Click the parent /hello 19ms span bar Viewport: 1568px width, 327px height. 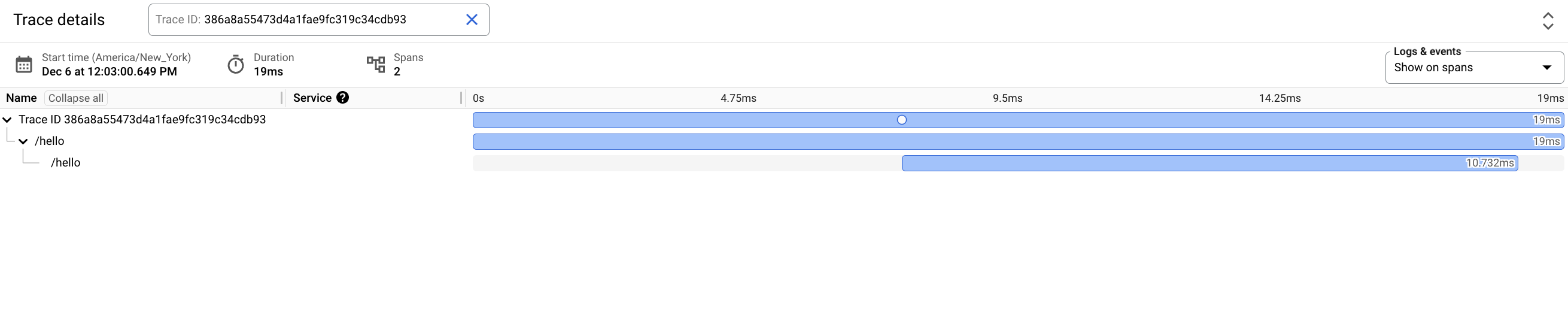tap(1017, 142)
